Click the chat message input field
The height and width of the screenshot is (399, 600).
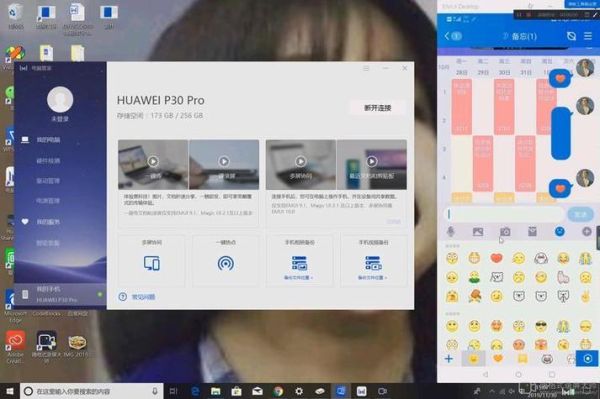504,214
